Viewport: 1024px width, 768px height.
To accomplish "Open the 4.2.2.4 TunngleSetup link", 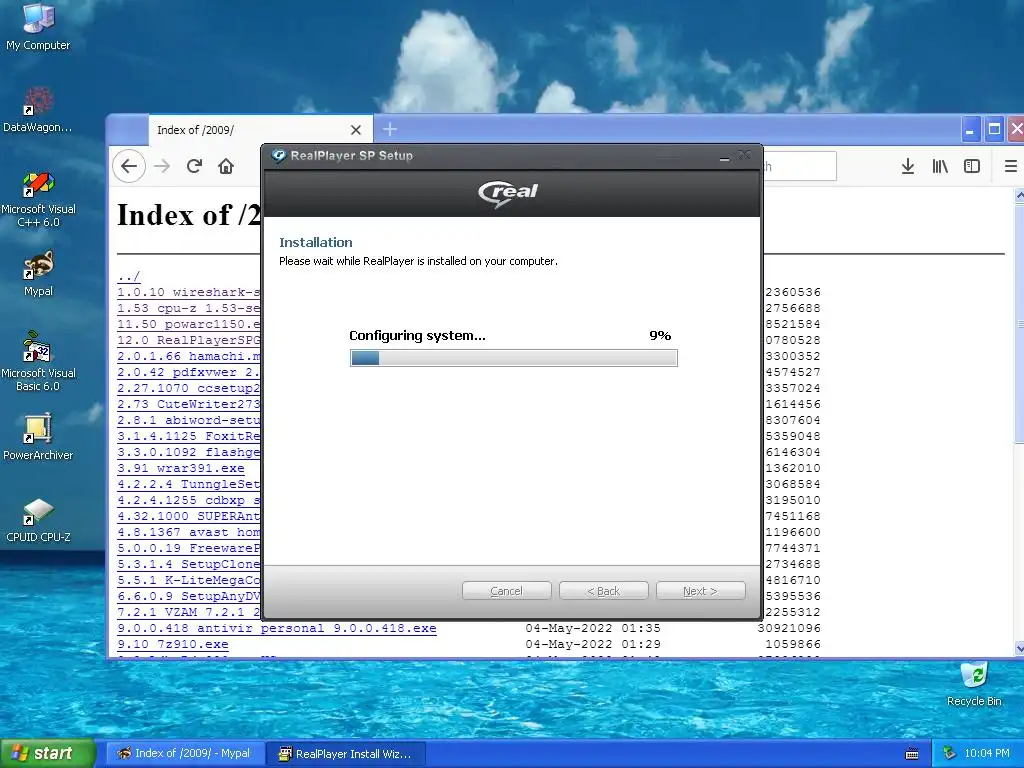I will (x=189, y=484).
